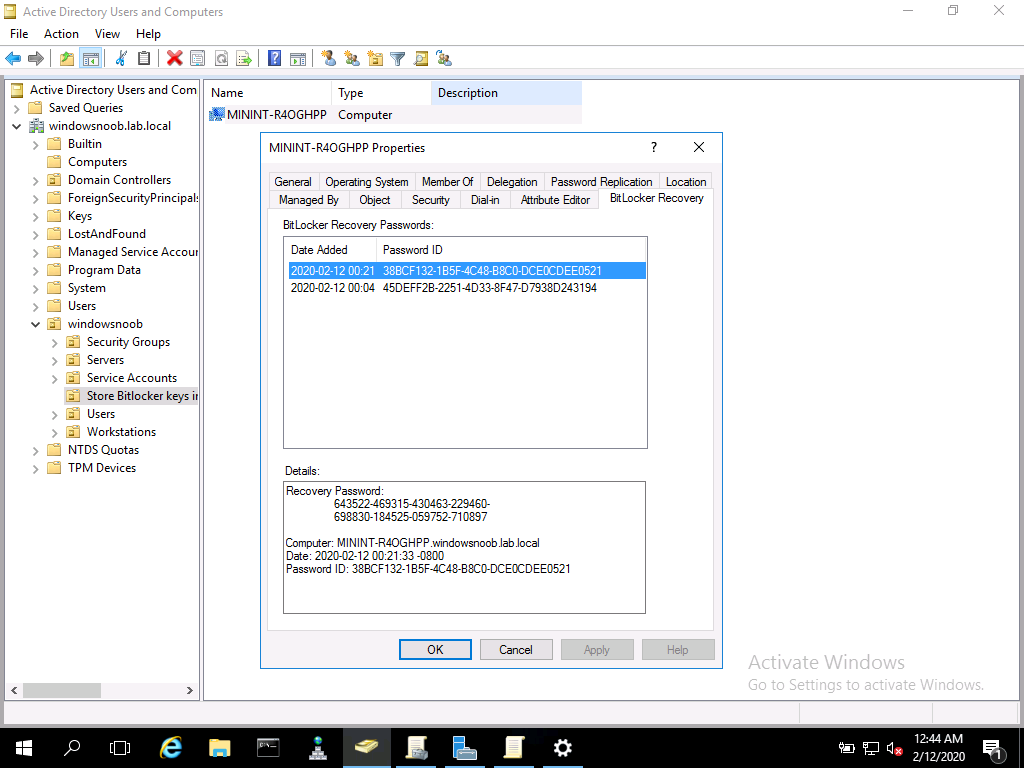Expand the Builtin container
The height and width of the screenshot is (768, 1024).
coord(35,144)
